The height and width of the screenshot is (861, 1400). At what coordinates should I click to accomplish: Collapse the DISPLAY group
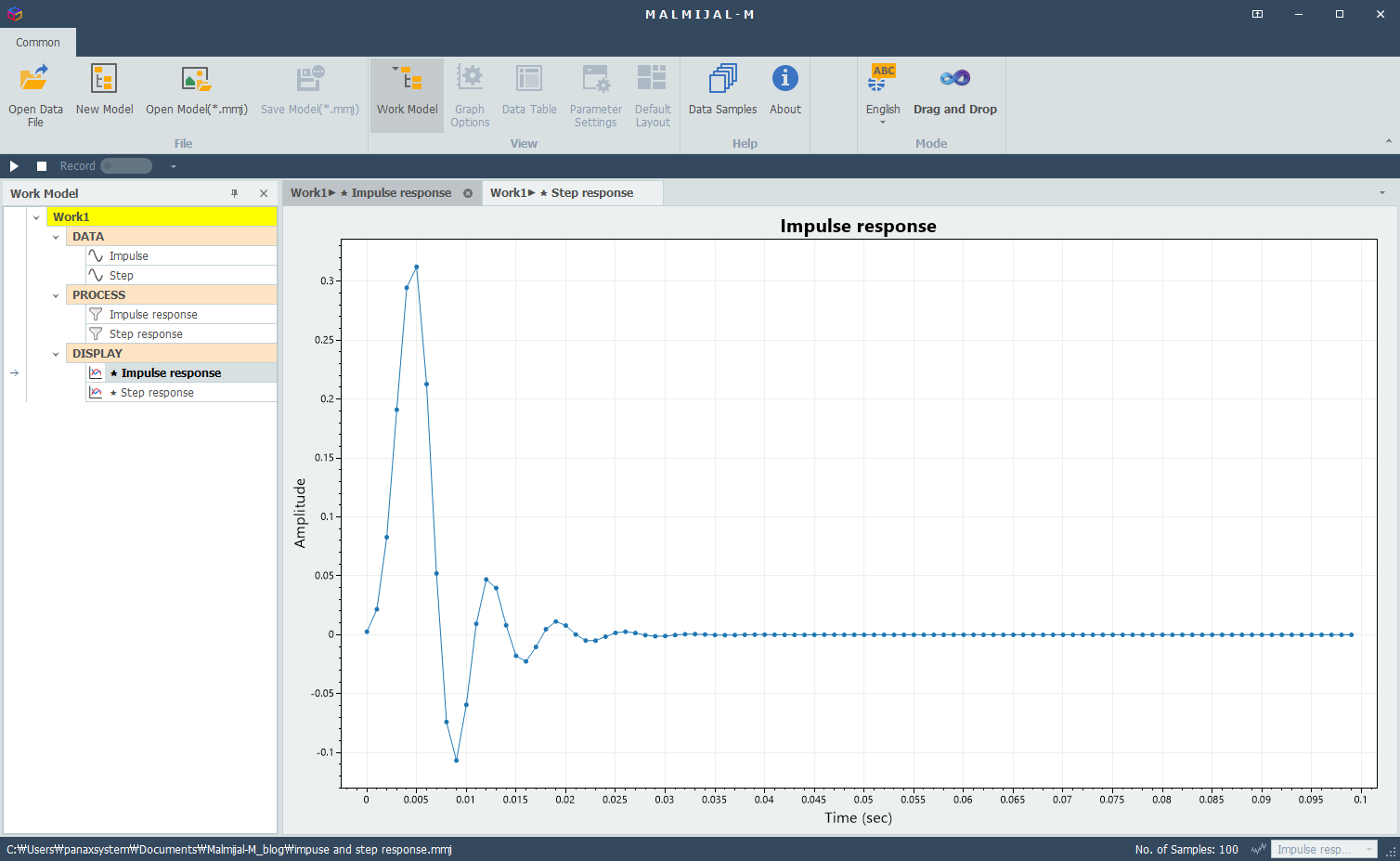tap(56, 354)
